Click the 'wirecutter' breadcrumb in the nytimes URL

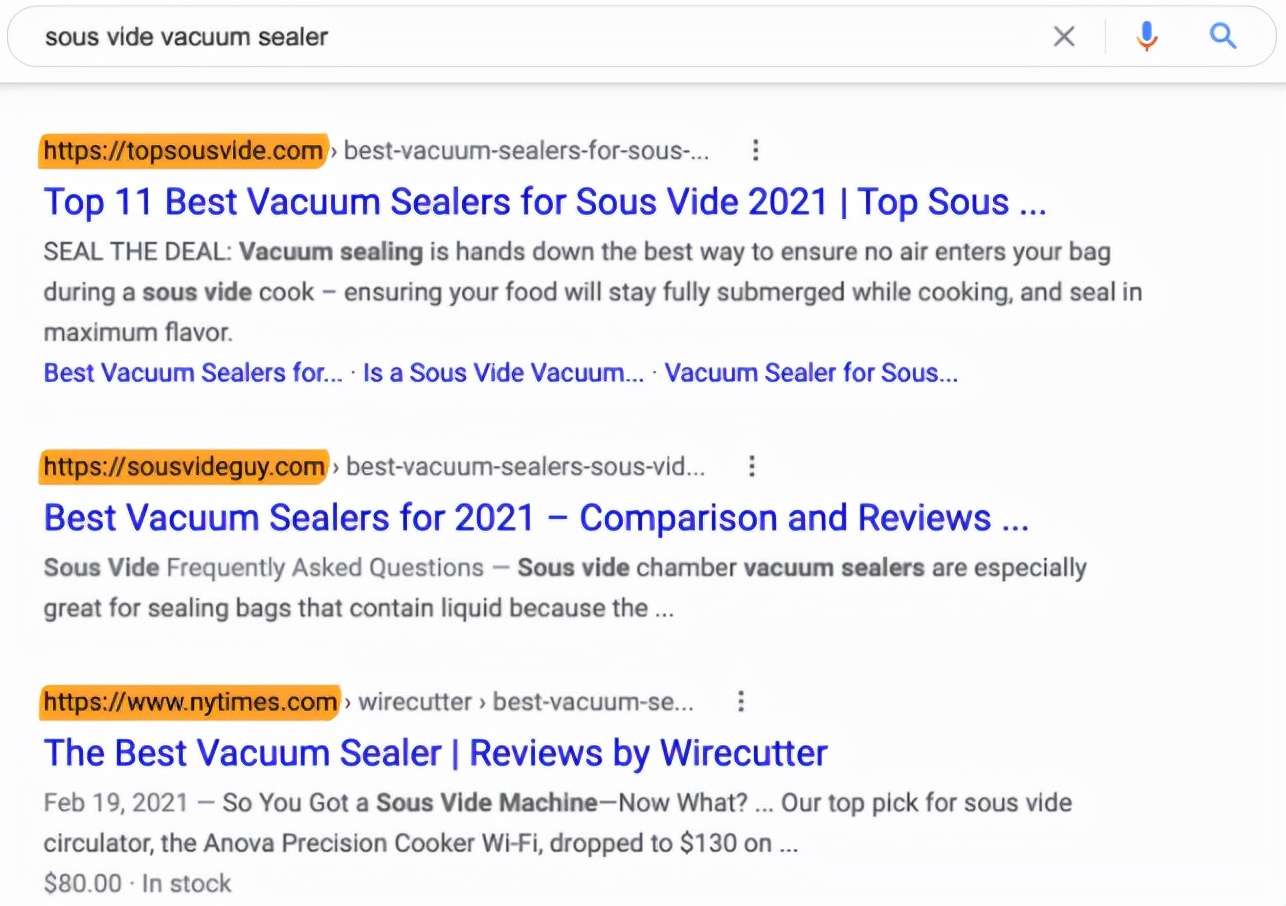pos(415,702)
